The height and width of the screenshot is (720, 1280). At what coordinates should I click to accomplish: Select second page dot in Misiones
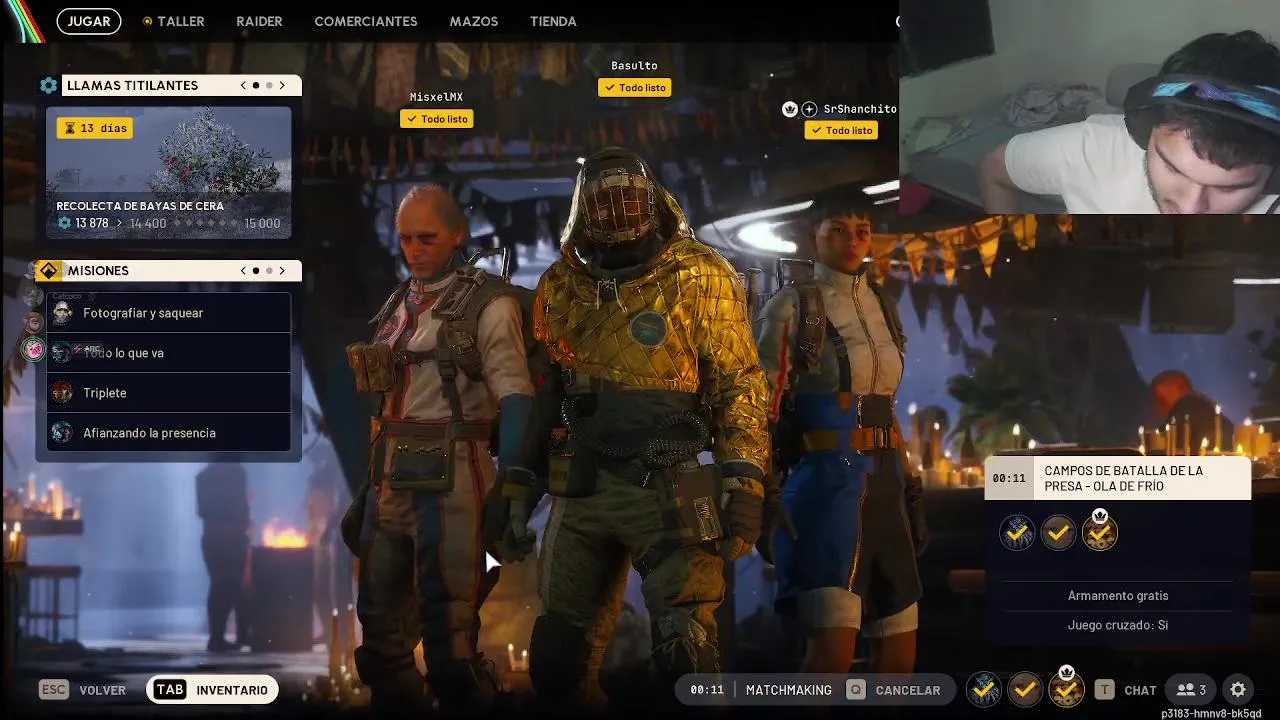point(269,271)
